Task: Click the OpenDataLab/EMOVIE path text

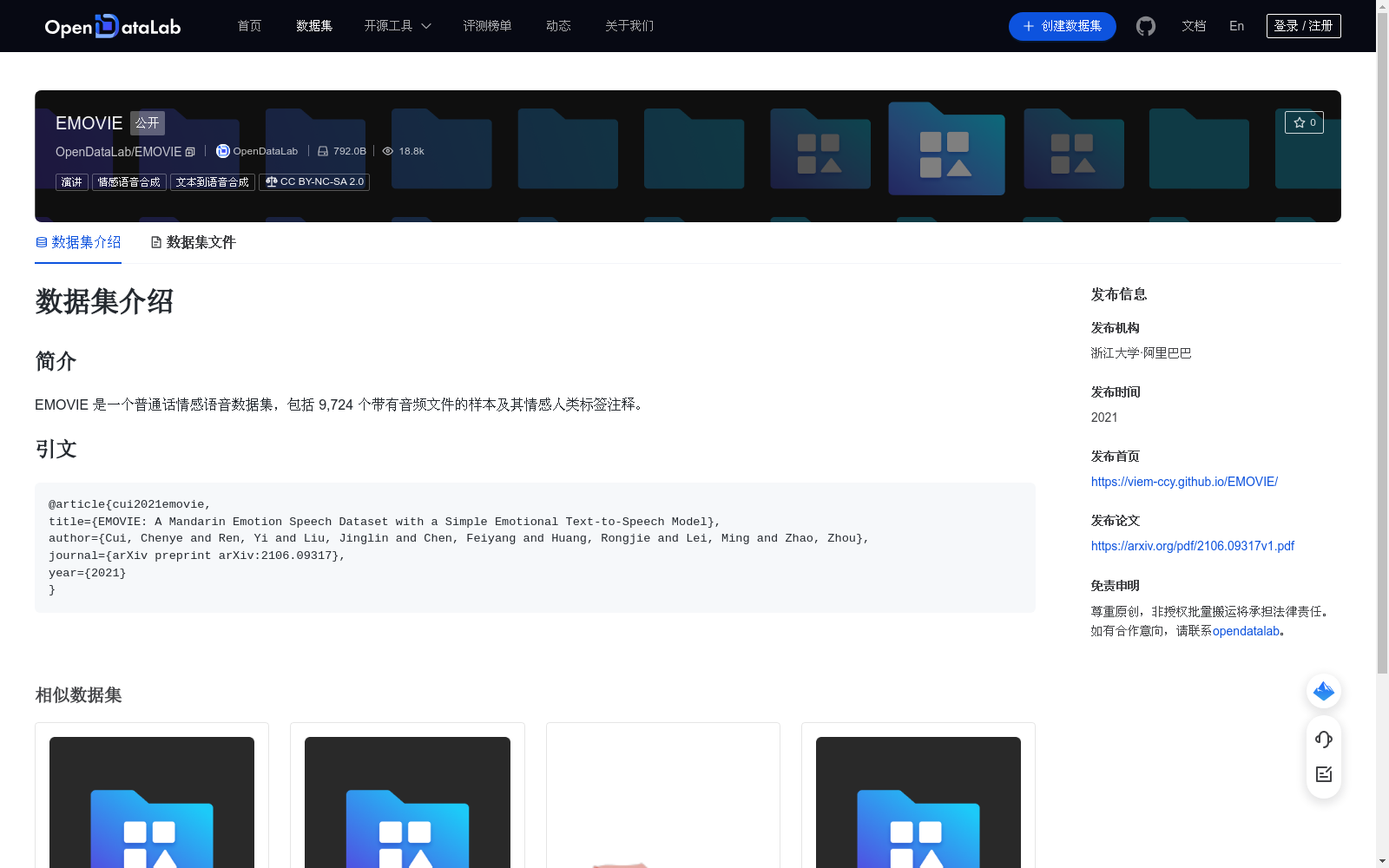Action: 118,152
